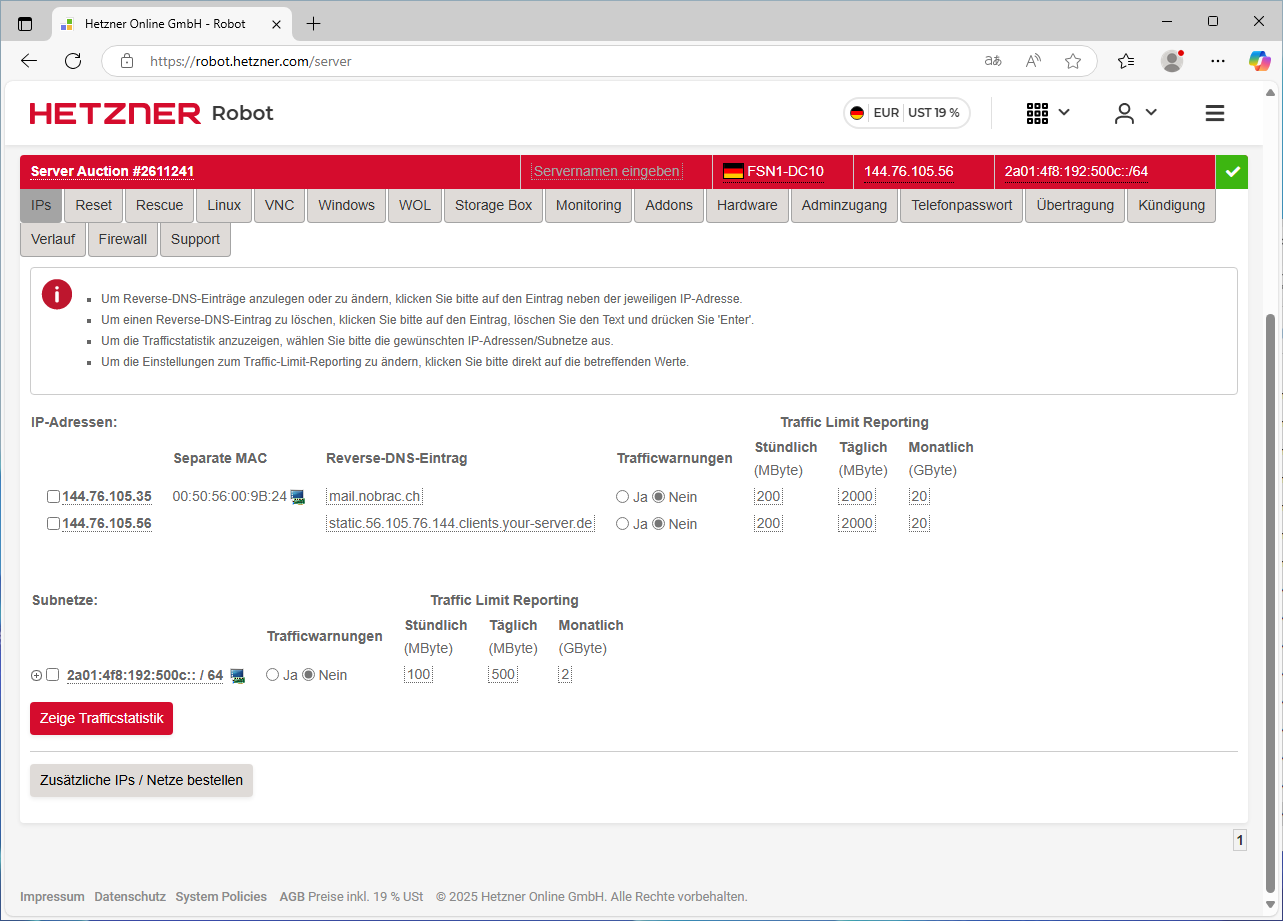
Task: Open the user account dropdown
Action: [1136, 113]
